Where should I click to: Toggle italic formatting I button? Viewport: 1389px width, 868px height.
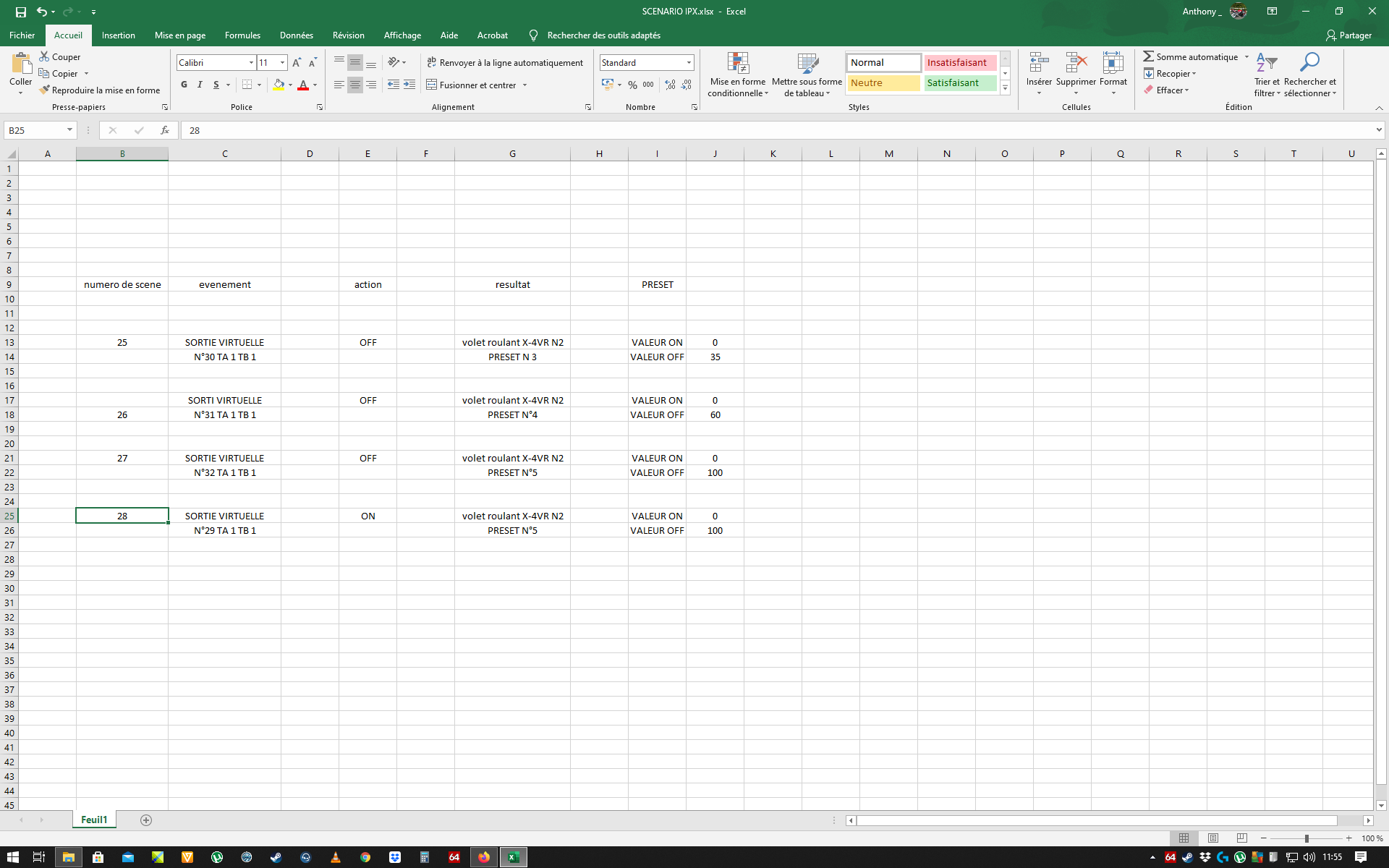point(200,85)
